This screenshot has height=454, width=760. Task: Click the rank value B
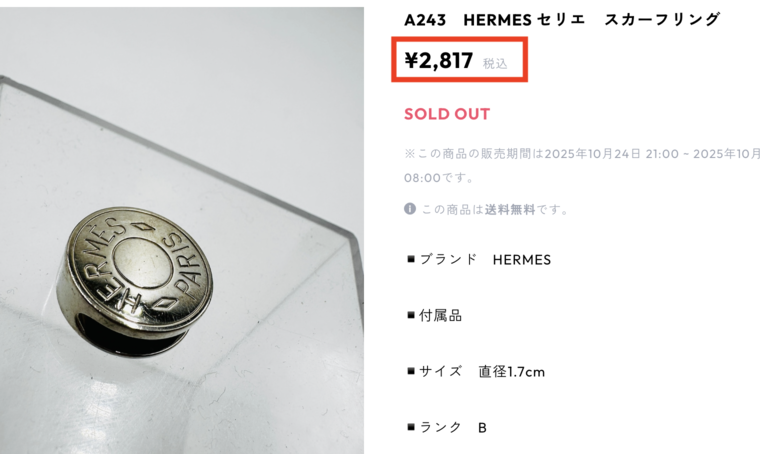click(482, 427)
